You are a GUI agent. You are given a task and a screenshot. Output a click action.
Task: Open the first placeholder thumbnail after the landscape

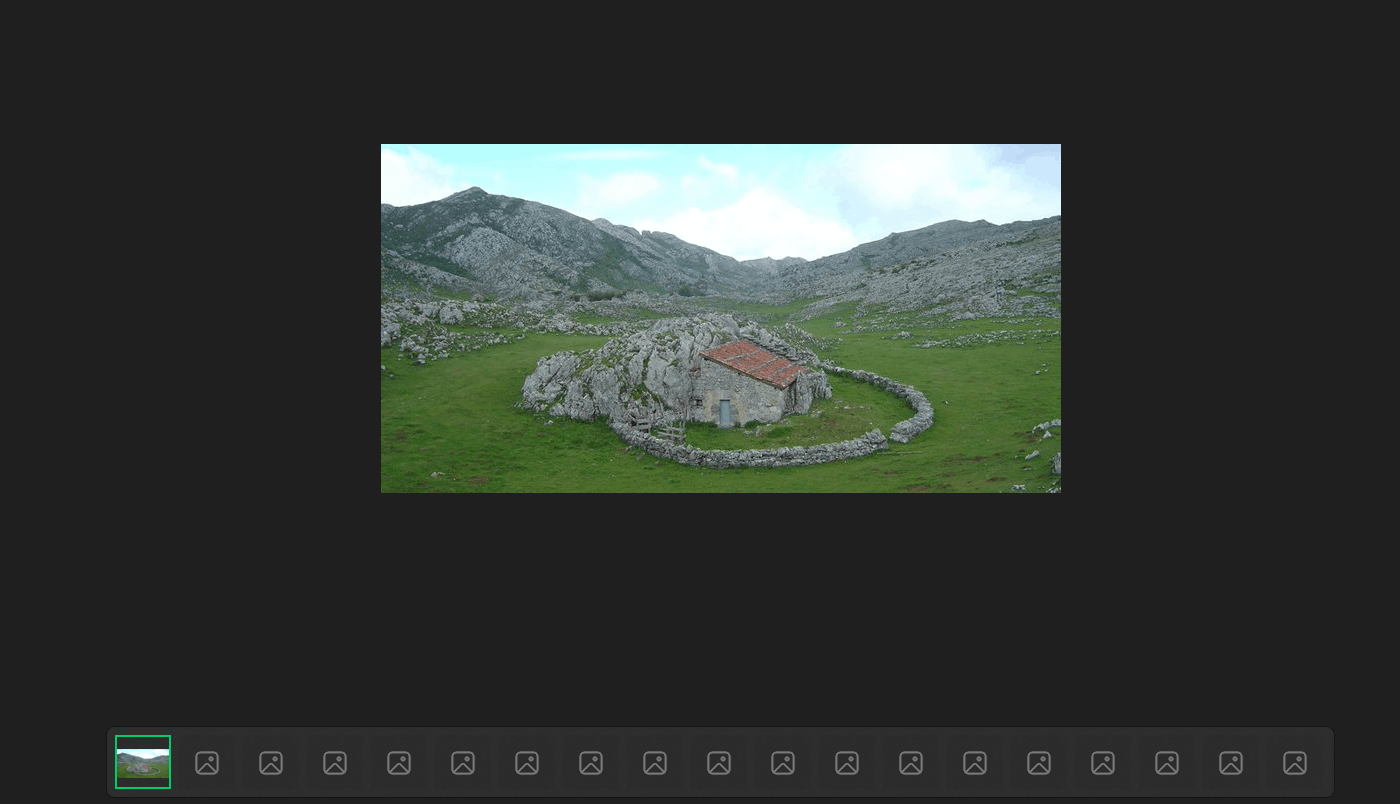tap(207, 763)
